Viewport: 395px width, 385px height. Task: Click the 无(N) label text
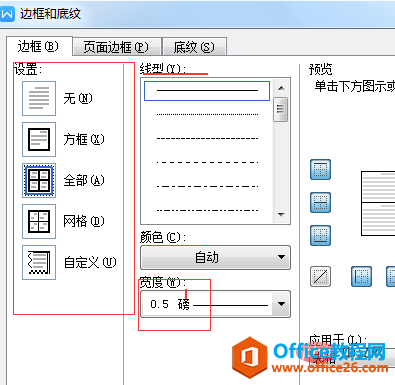78,98
